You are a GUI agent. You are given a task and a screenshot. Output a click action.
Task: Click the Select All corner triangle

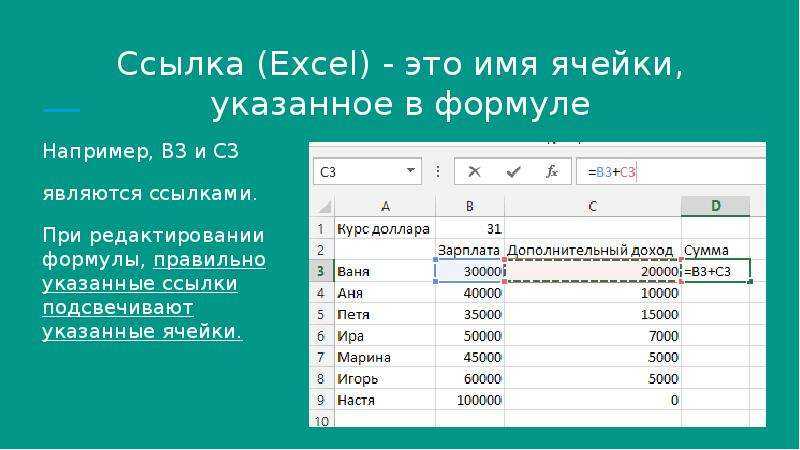click(x=324, y=207)
